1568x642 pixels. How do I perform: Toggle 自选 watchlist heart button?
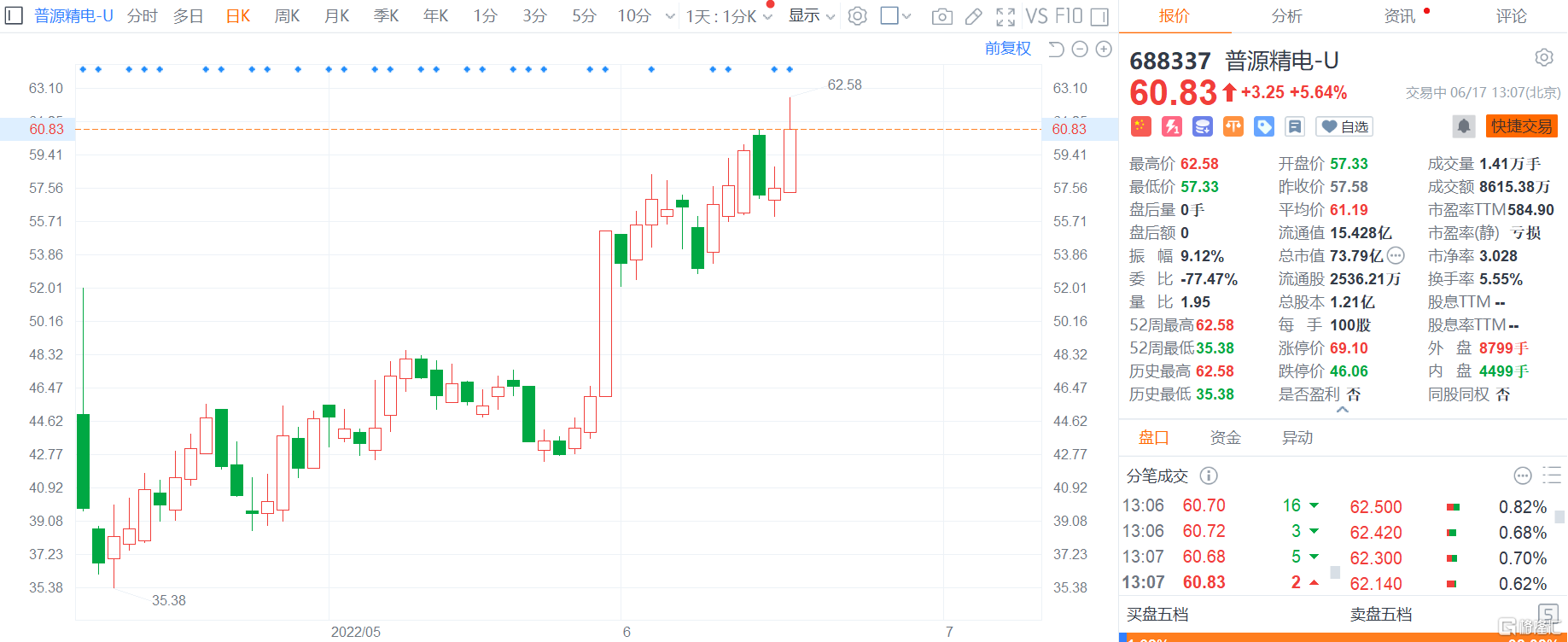coord(1344,127)
